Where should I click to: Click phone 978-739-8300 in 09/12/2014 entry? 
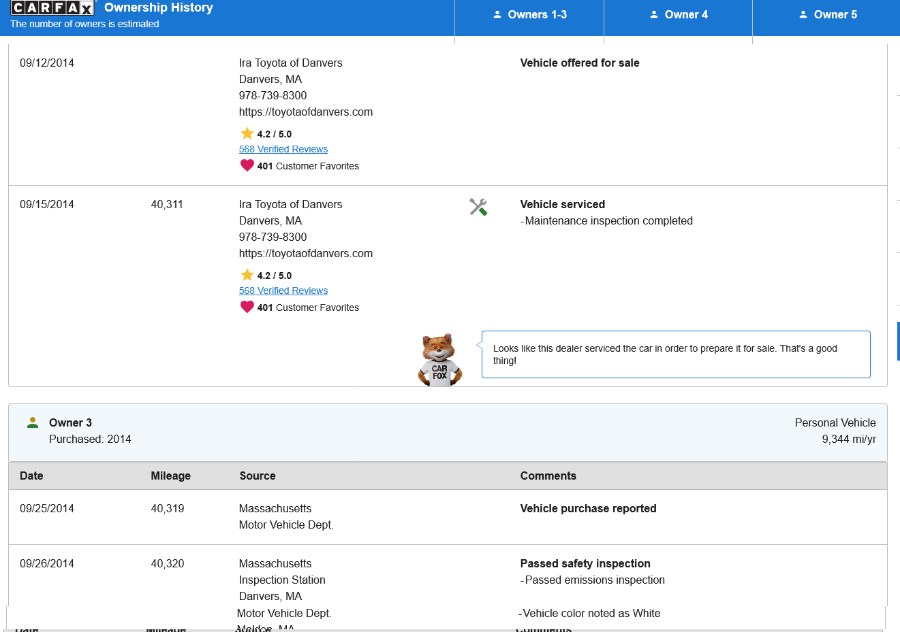[x=273, y=95]
